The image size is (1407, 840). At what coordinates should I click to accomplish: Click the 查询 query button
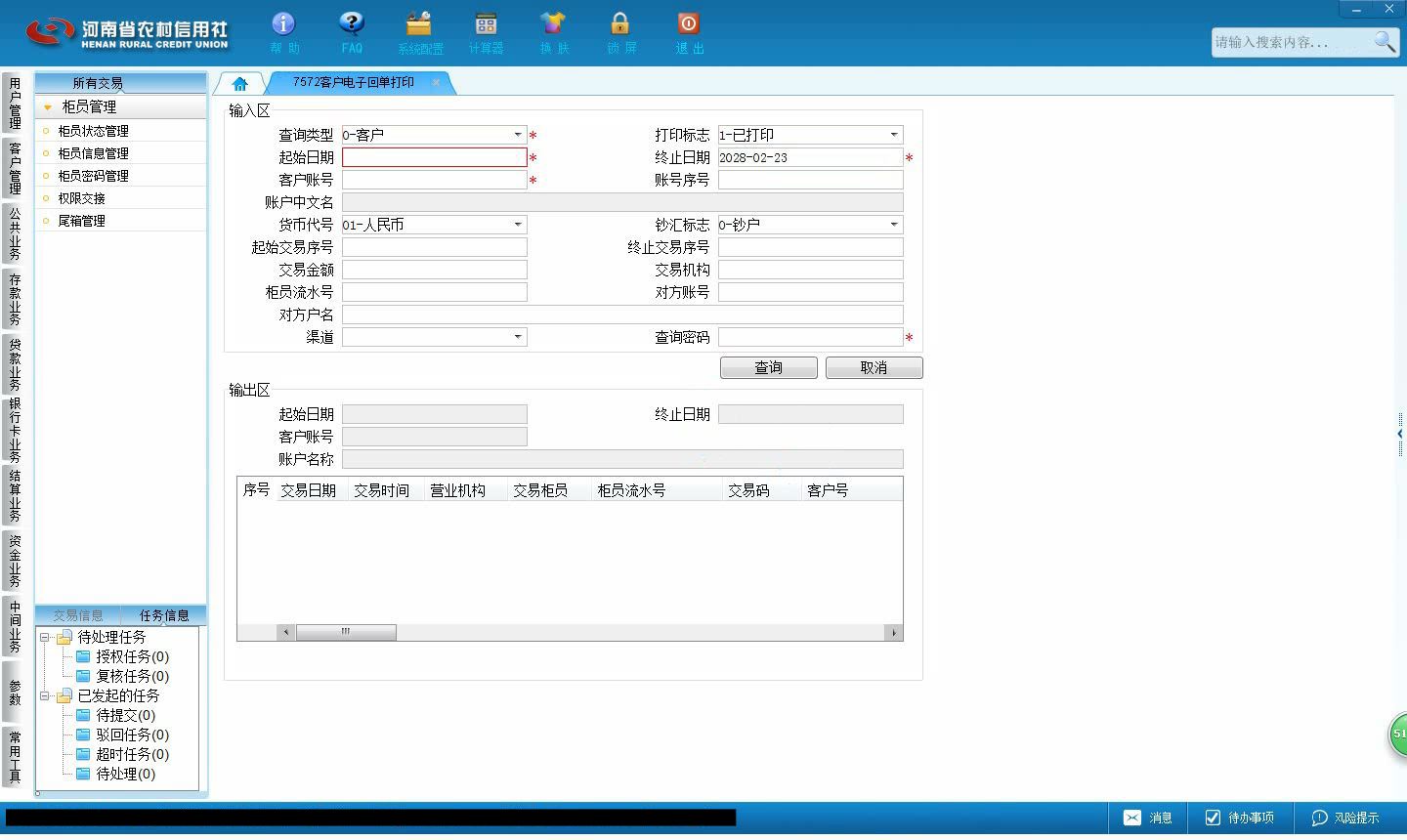pyautogui.click(x=769, y=367)
